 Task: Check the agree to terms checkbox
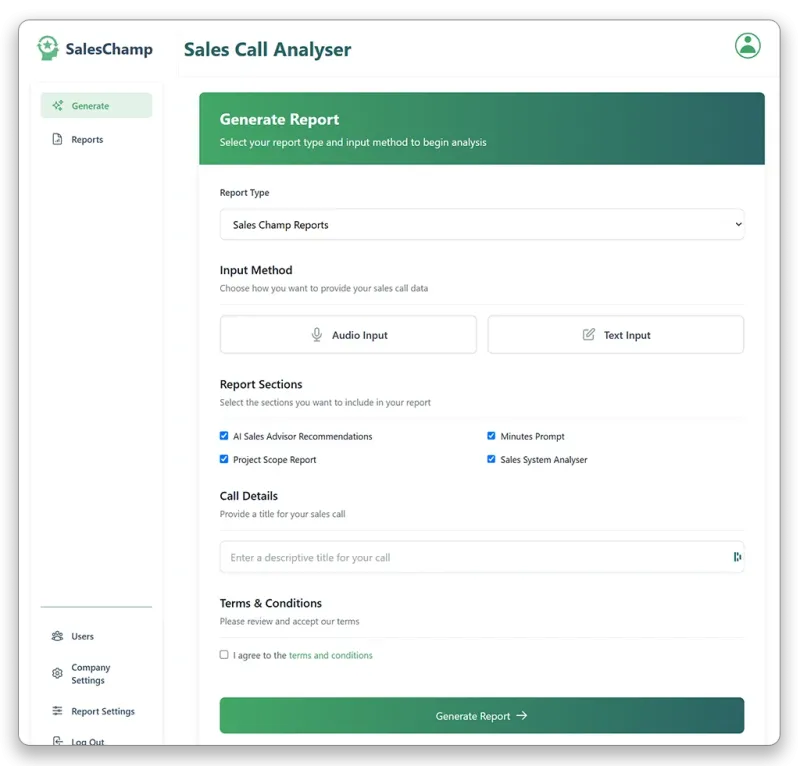coord(224,655)
